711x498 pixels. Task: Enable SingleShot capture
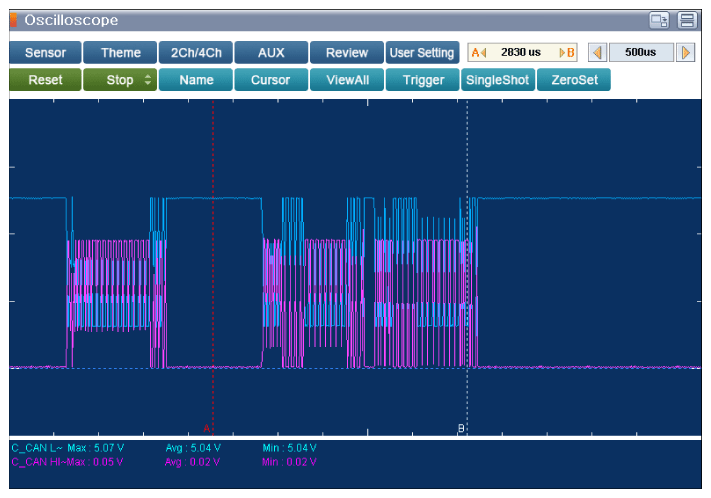498,80
